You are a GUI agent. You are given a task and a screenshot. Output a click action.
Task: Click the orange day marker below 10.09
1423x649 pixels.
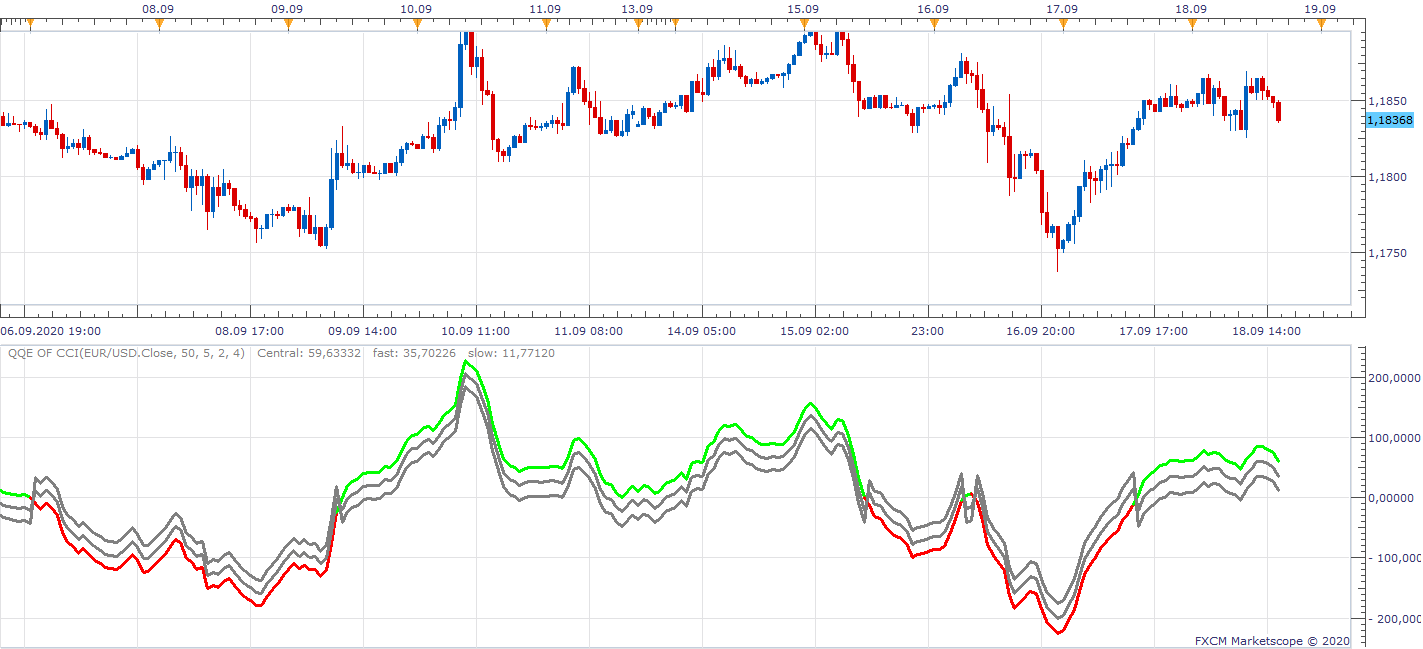417,24
